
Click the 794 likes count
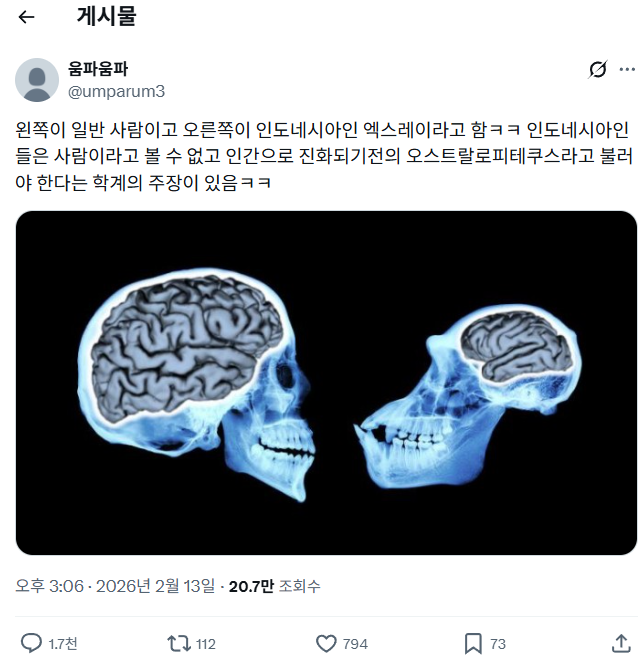tap(355, 644)
